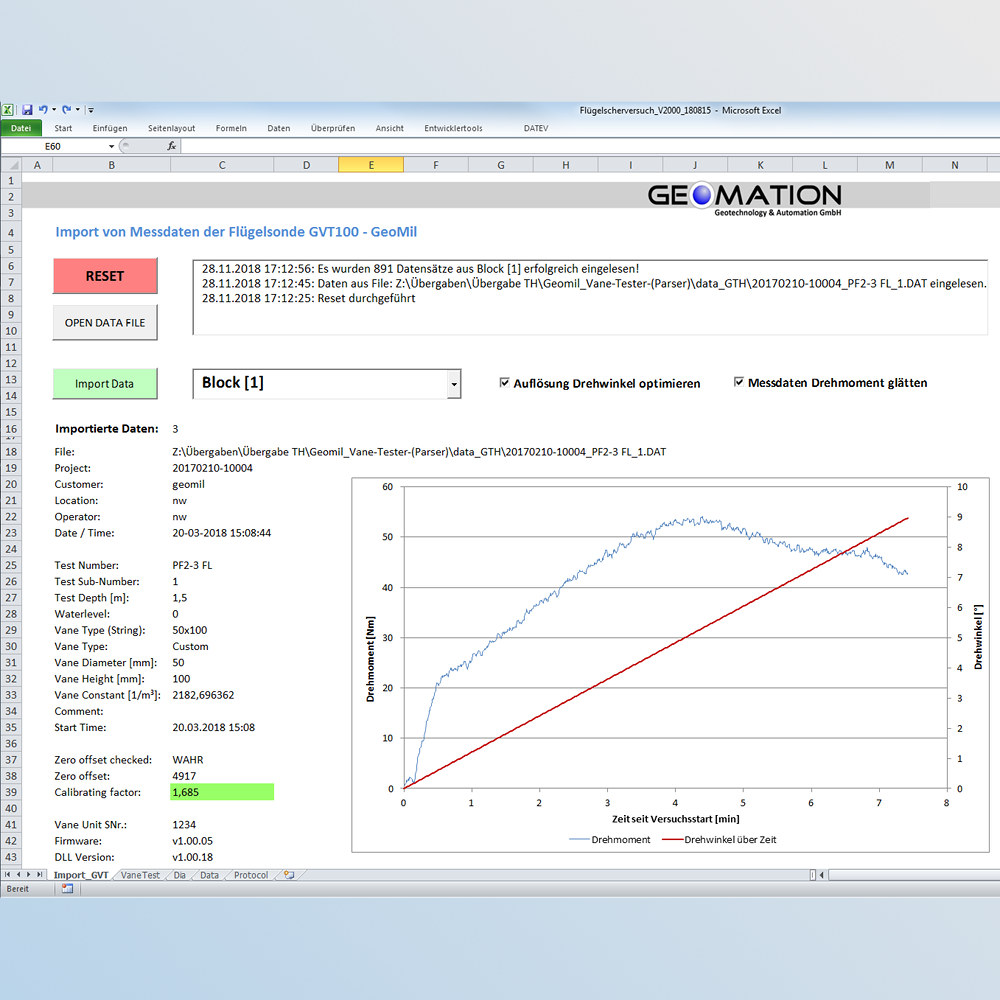This screenshot has width=1000, height=1000.
Task: Switch to the Protocol sheet tab
Action: 251,875
